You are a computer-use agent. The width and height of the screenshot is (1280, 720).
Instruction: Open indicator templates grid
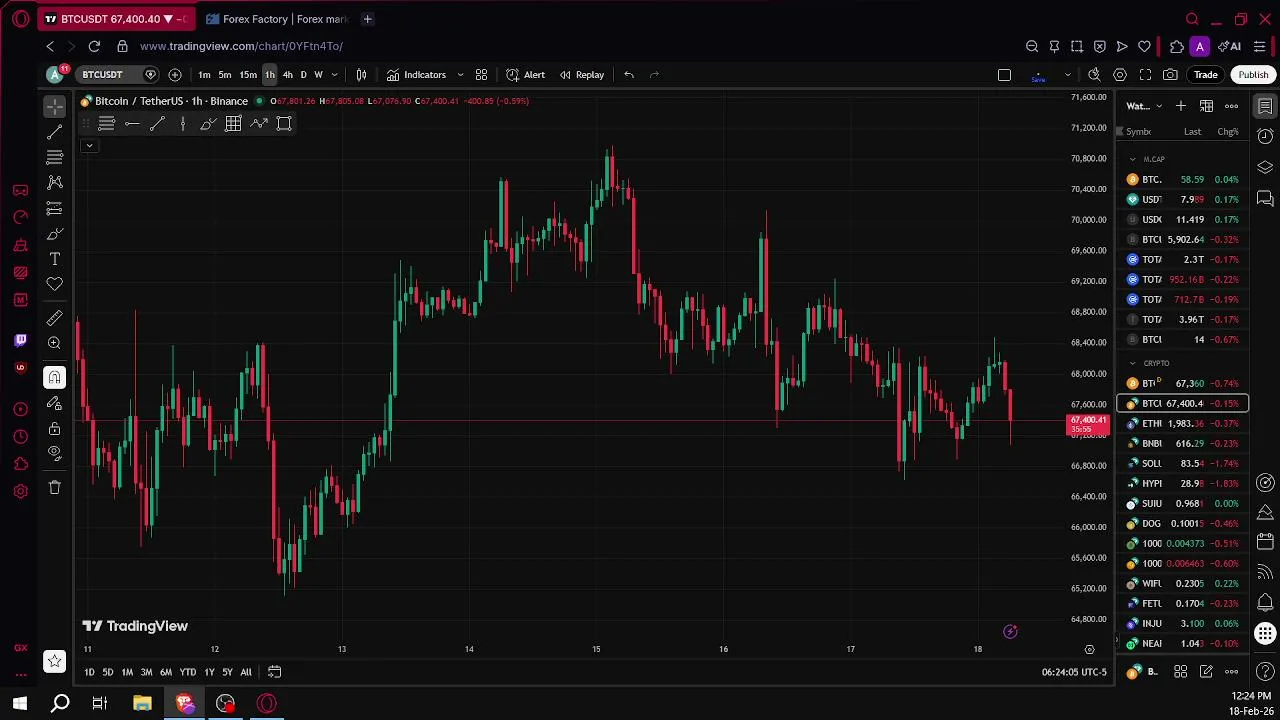click(481, 75)
